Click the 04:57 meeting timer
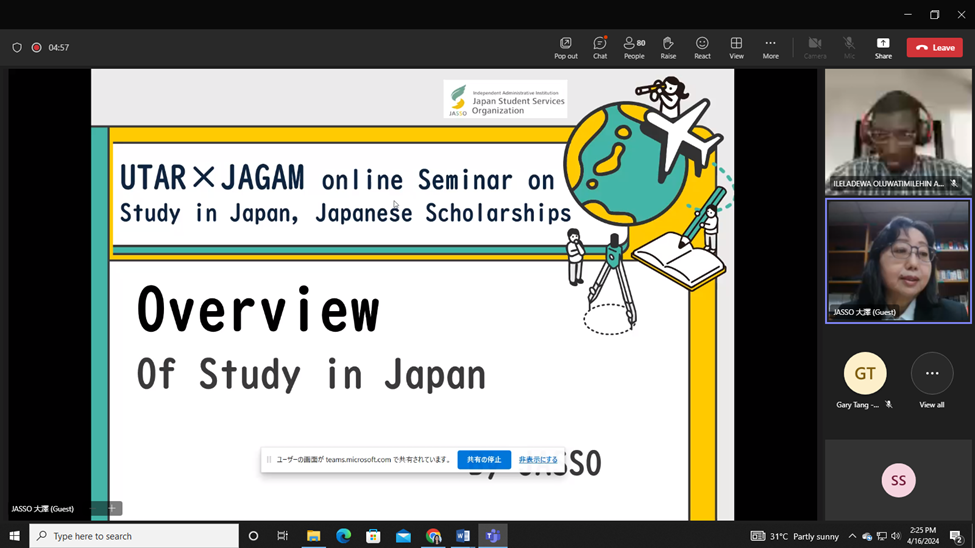975x548 pixels. coord(58,47)
